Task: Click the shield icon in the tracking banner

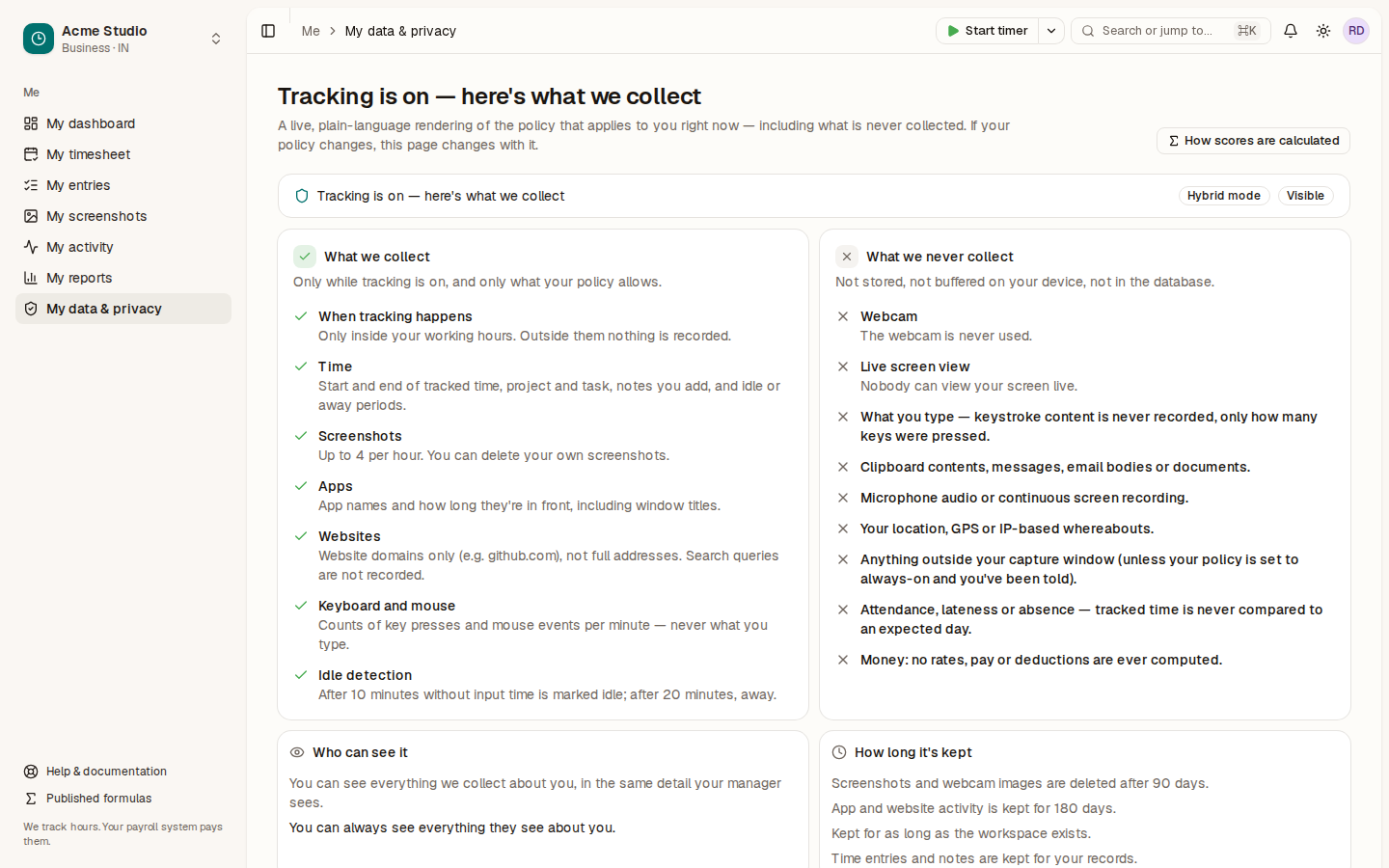Action: 302,196
